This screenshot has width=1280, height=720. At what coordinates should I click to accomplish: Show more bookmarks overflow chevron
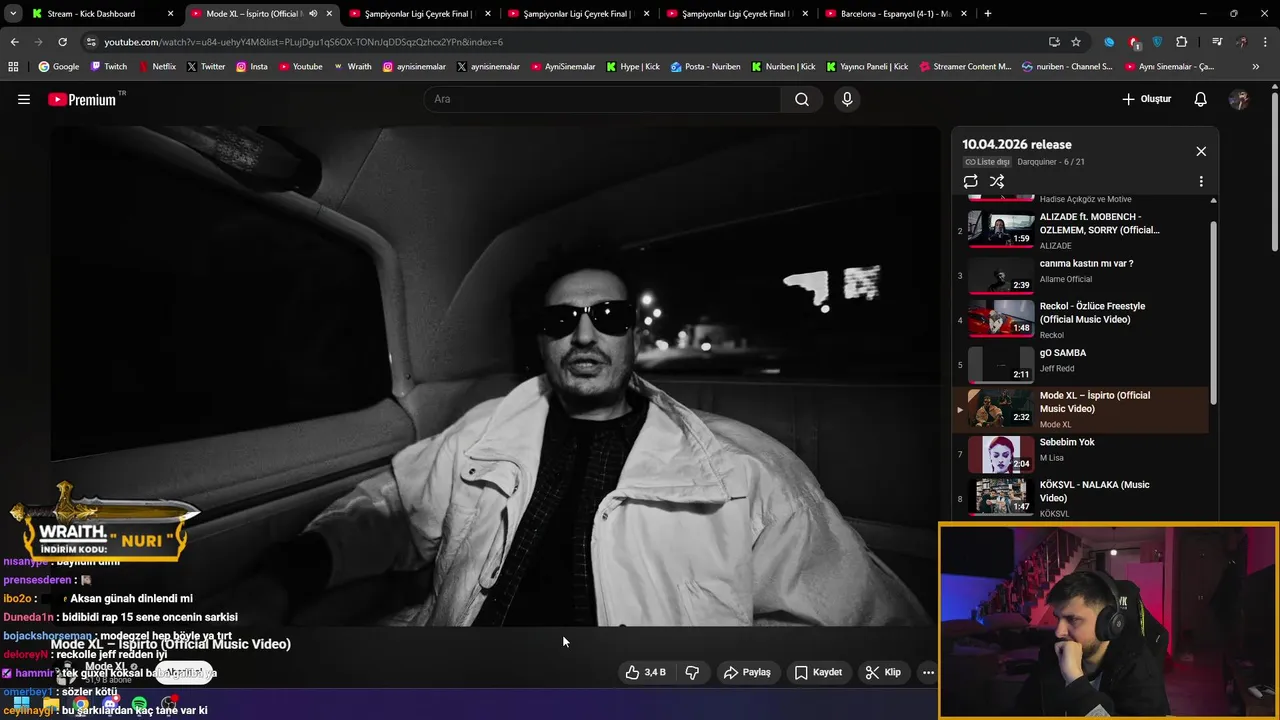pos(1256,67)
